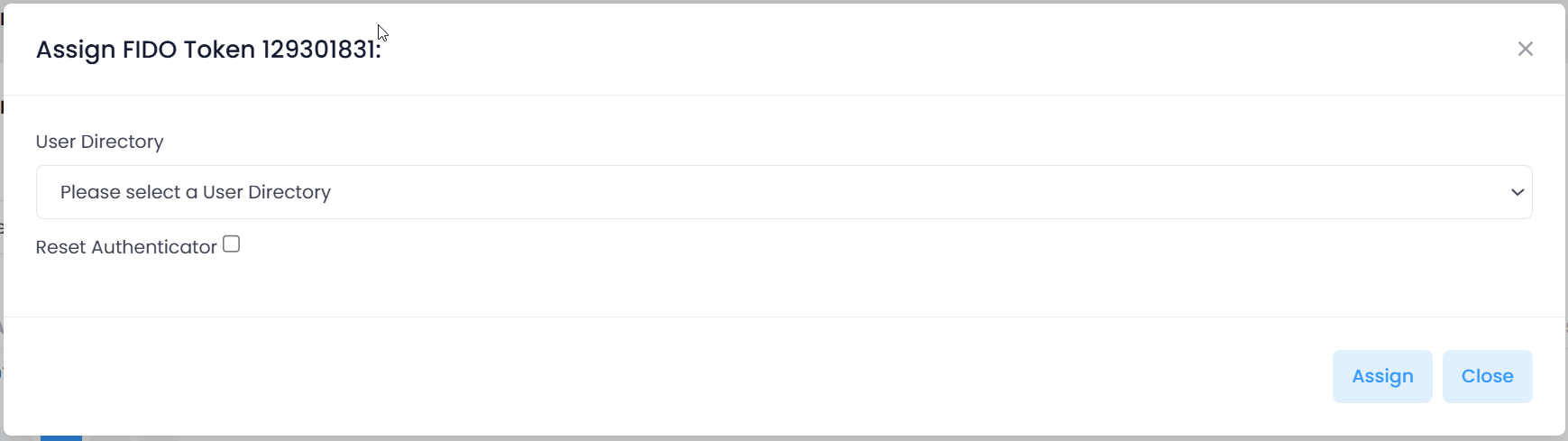Screen dimensions: 1568x441
Task: Open the User Directory dropdown
Action: tap(784, 192)
